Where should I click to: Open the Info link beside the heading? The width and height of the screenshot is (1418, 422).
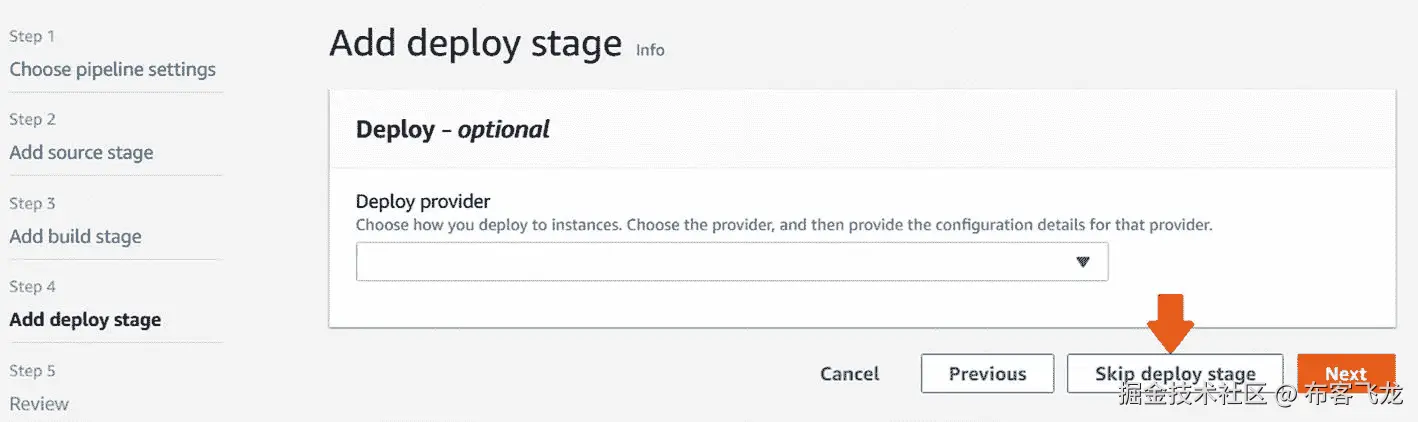[x=650, y=50]
